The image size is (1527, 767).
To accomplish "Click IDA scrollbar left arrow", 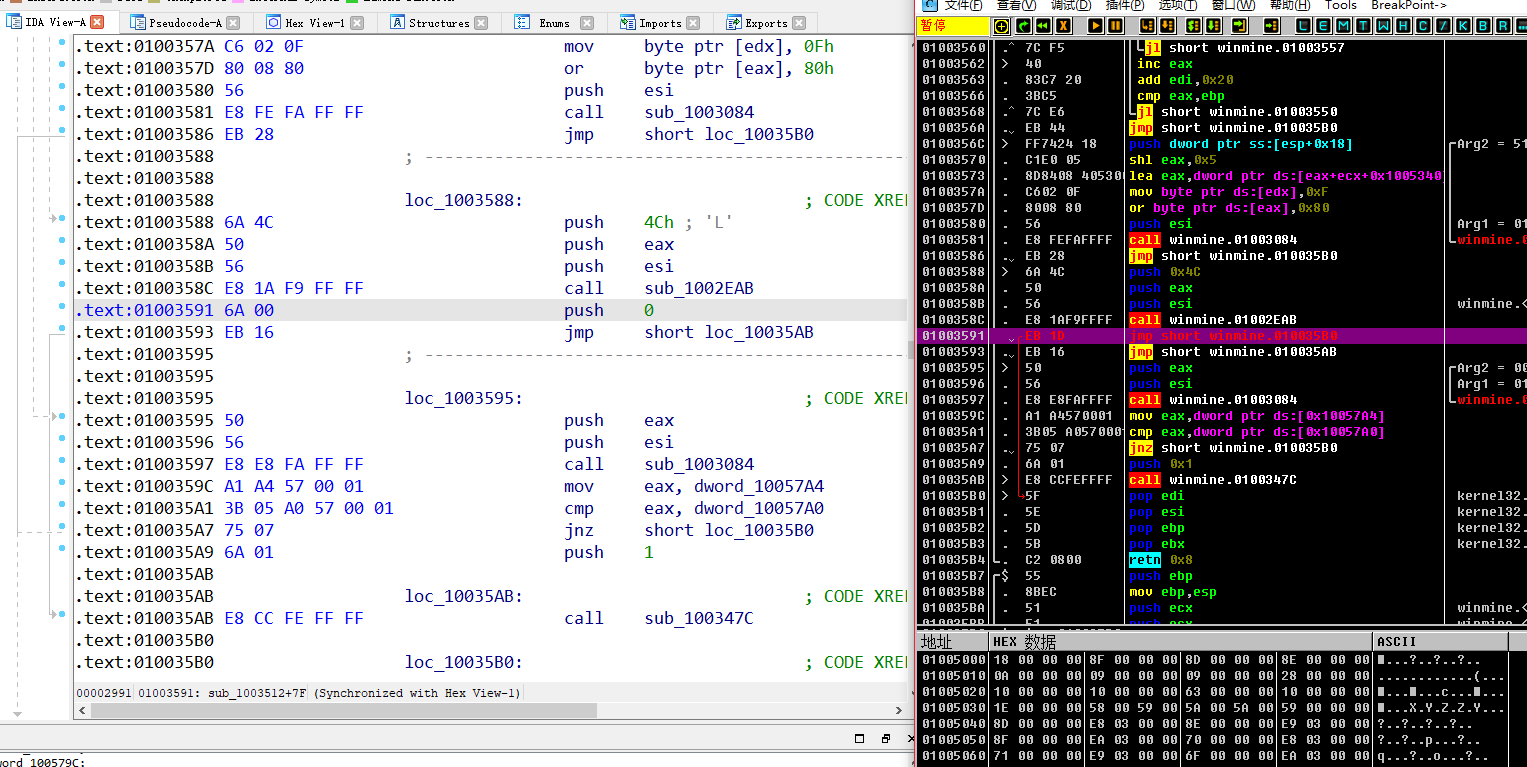I will 82,710.
